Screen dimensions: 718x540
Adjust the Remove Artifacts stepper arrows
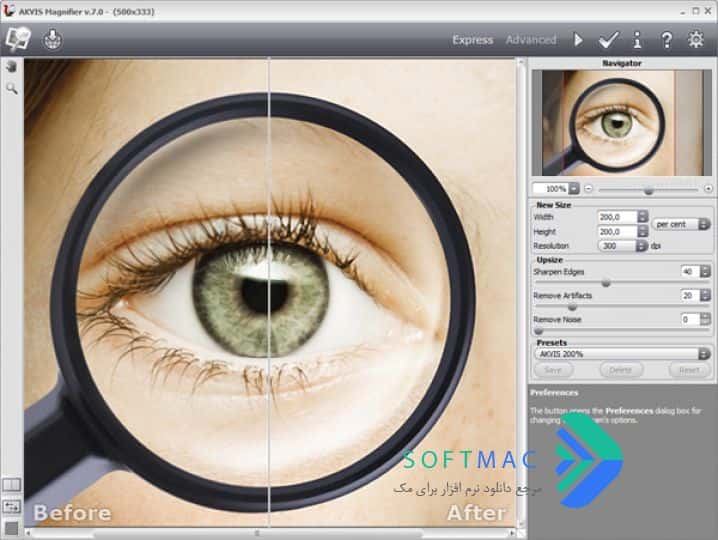[x=705, y=296]
